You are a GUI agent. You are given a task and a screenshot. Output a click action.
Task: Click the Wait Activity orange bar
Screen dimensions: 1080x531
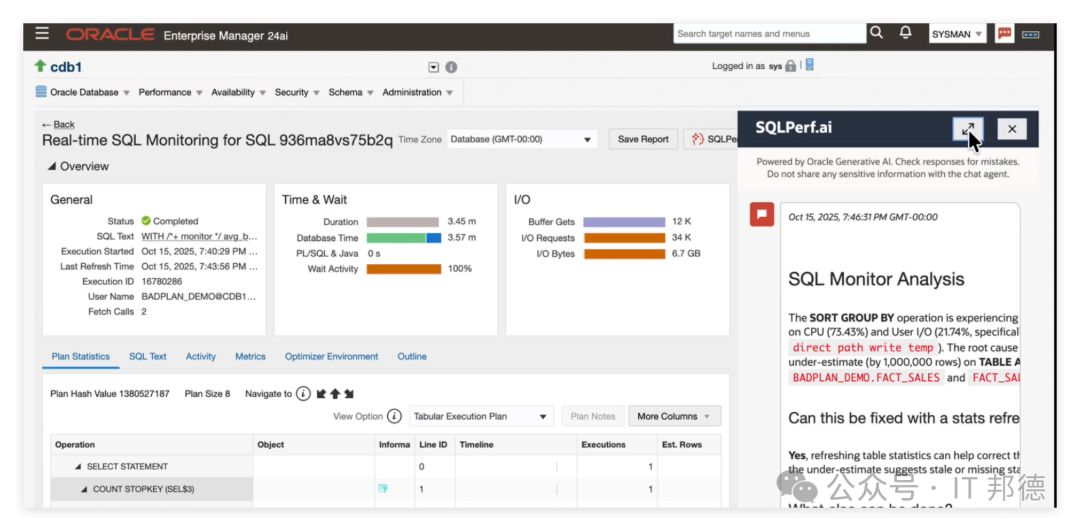point(404,269)
